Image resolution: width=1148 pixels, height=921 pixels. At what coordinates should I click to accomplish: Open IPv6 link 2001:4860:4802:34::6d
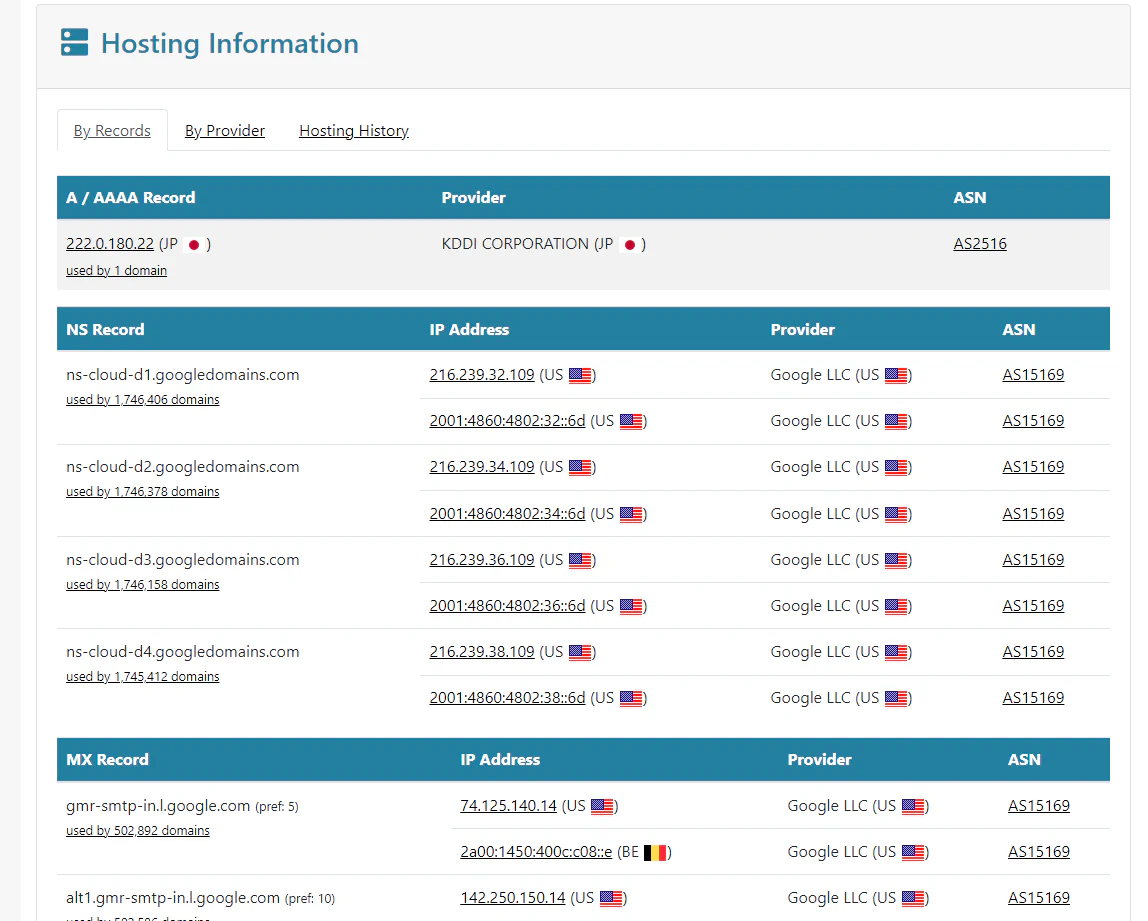coord(507,514)
